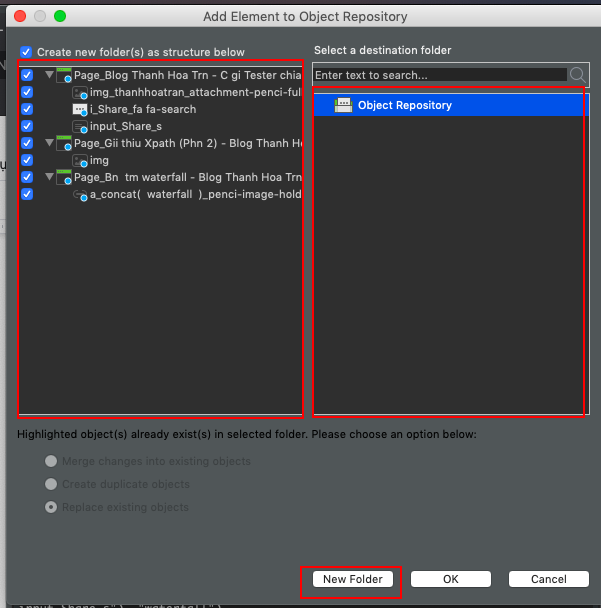Click the input field icon of input_Share_s
The width and height of the screenshot is (601, 608).
[x=80, y=127]
